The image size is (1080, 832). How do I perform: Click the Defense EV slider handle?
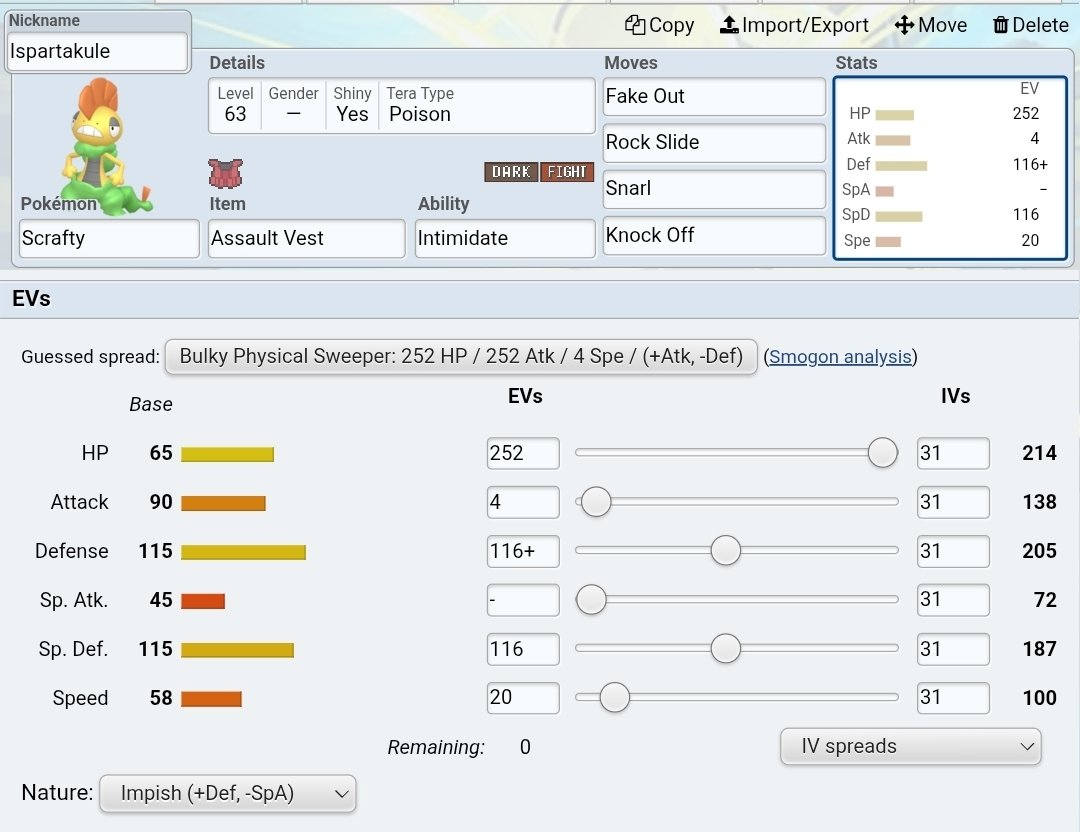click(x=725, y=550)
